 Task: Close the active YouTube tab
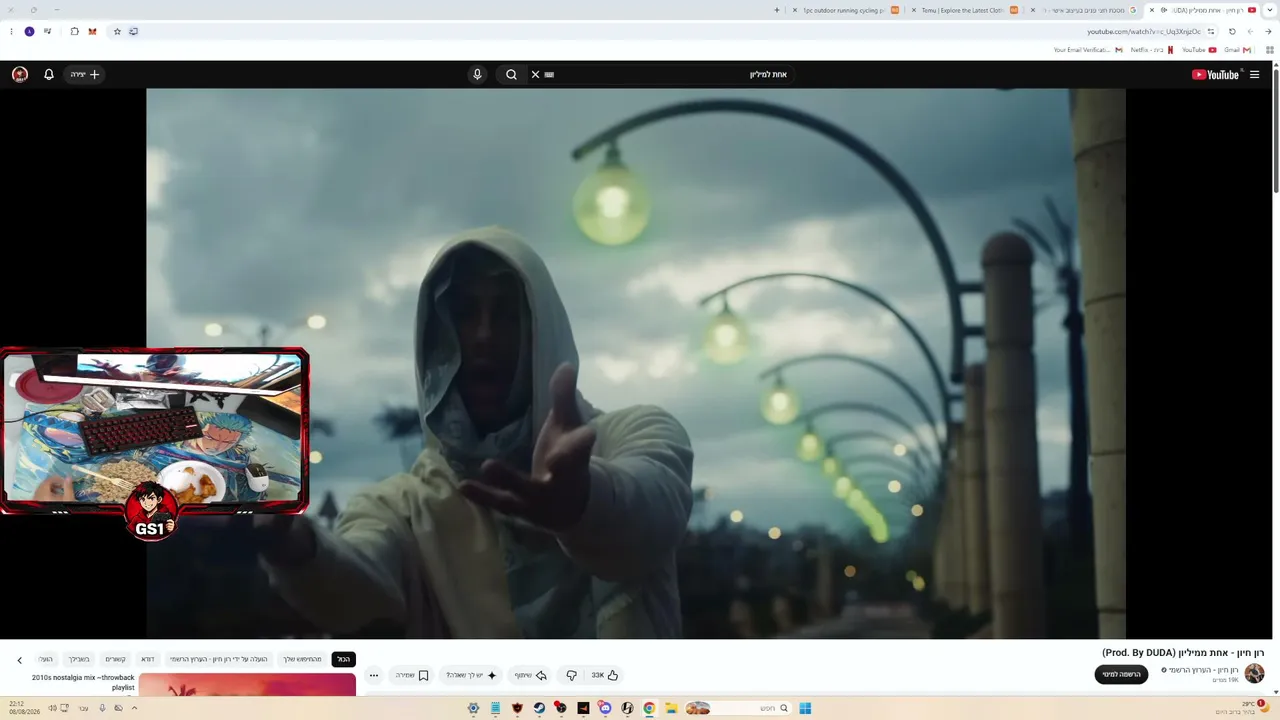click(1152, 10)
